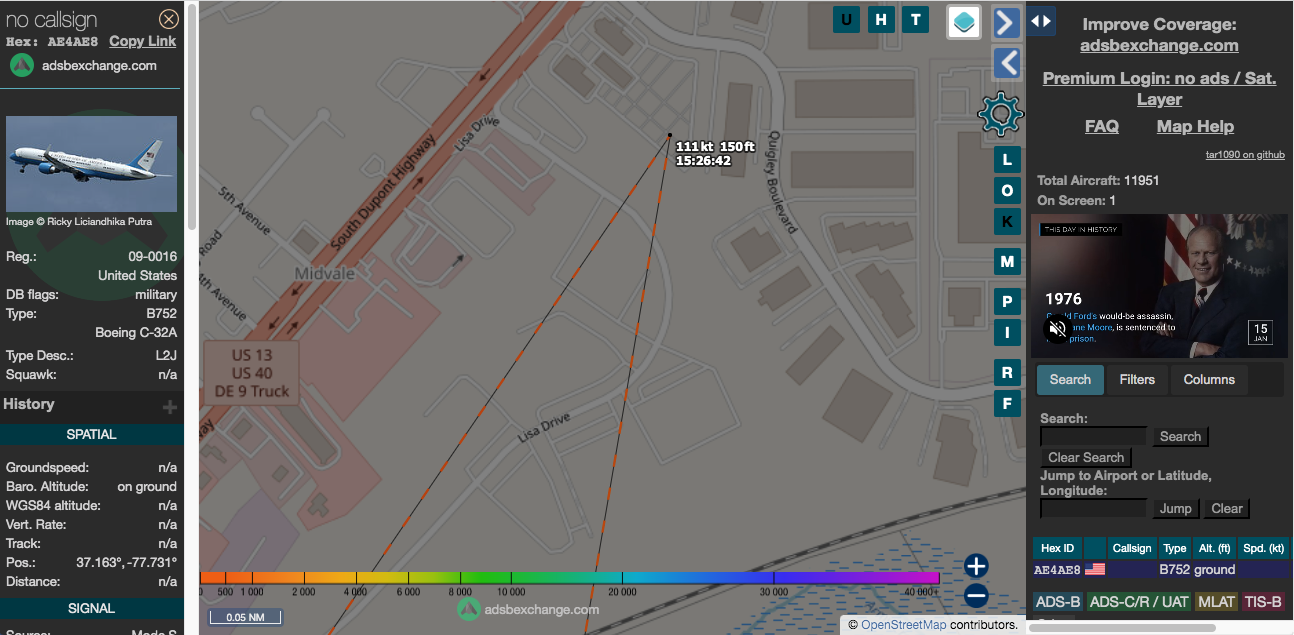Sort by Hex ID column header
Image resolution: width=1294 pixels, height=635 pixels.
coord(1058,548)
